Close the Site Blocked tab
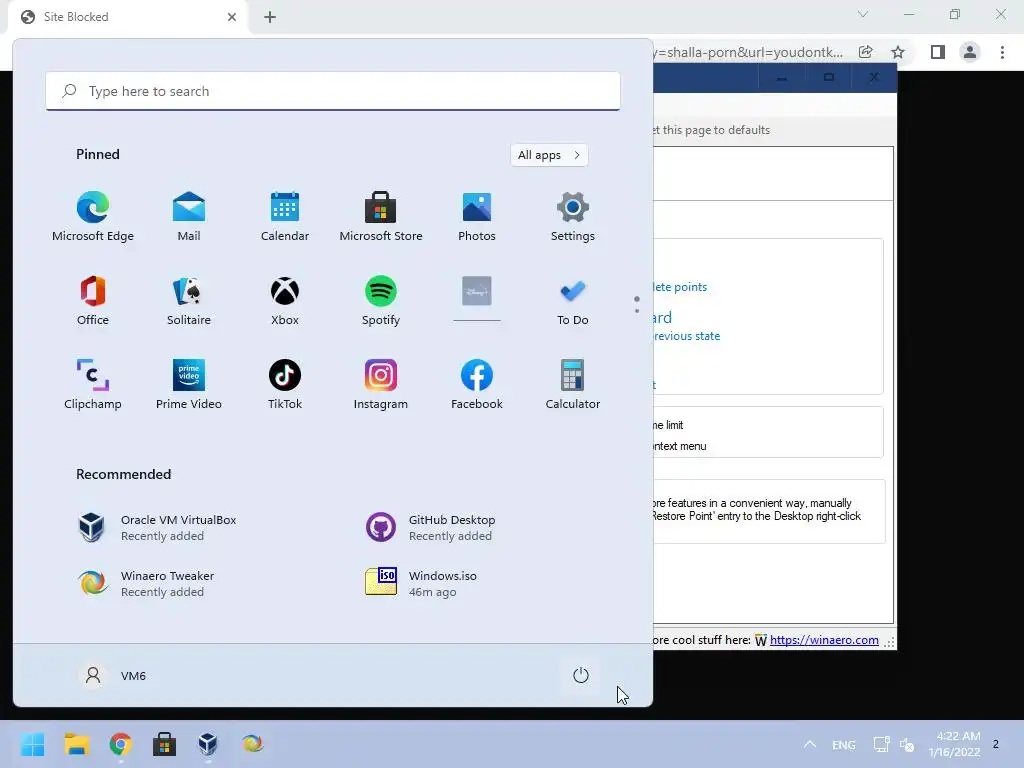Viewport: 1024px width, 768px height. (232, 17)
